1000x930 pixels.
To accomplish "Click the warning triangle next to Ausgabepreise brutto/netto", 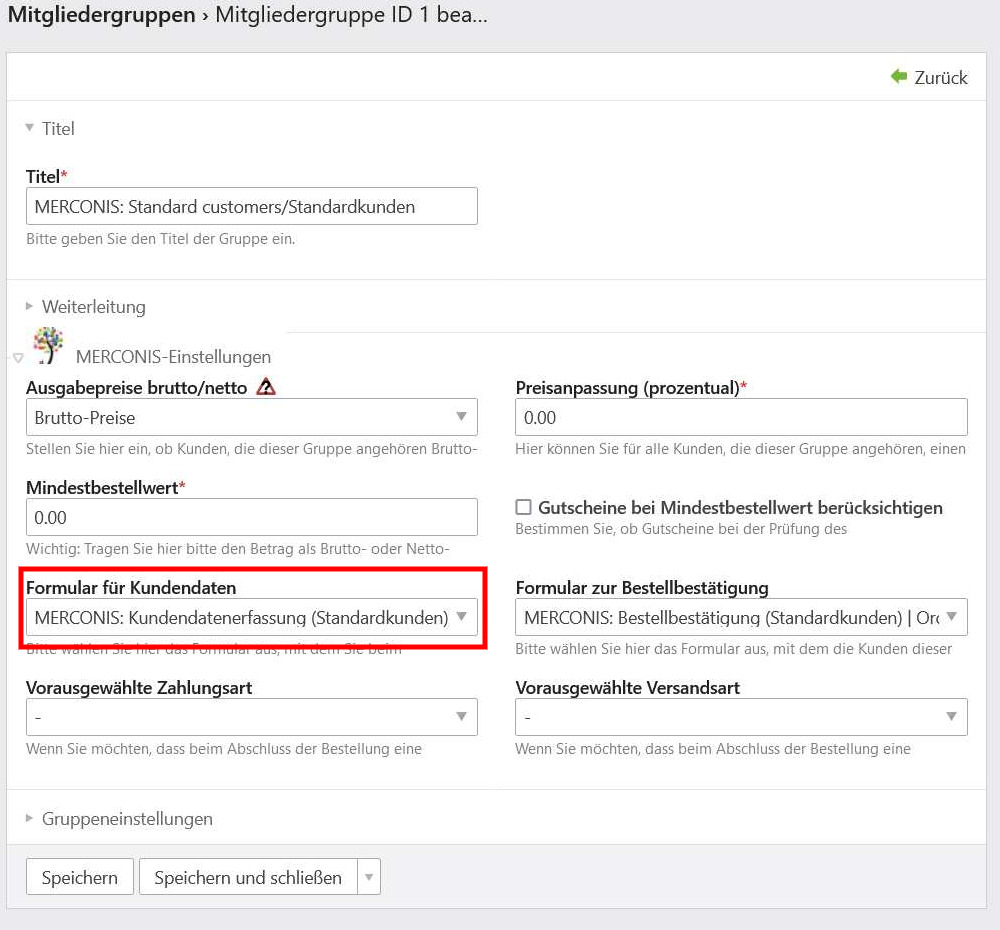I will [x=266, y=387].
